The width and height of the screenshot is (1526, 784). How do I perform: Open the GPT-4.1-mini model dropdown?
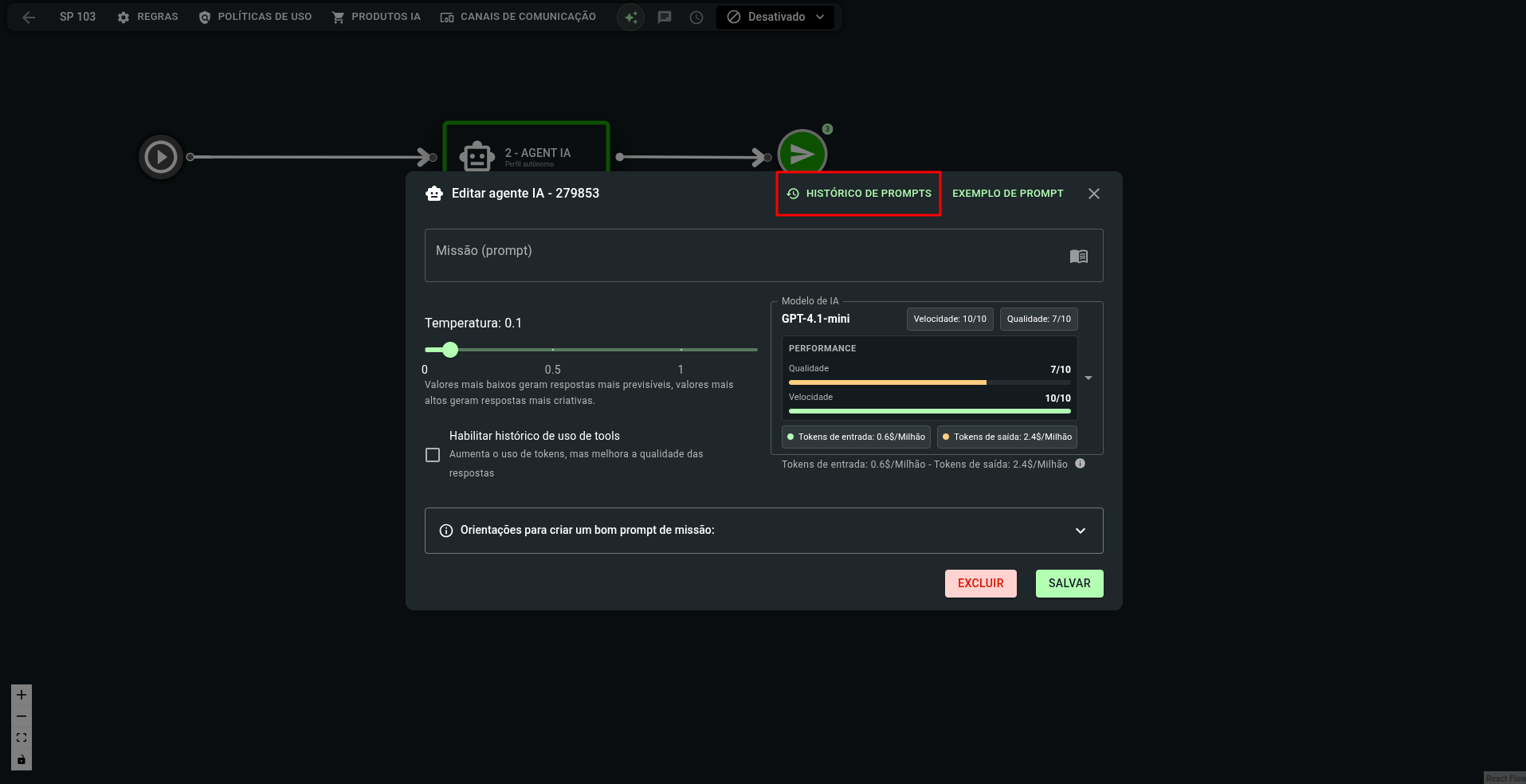(1089, 378)
